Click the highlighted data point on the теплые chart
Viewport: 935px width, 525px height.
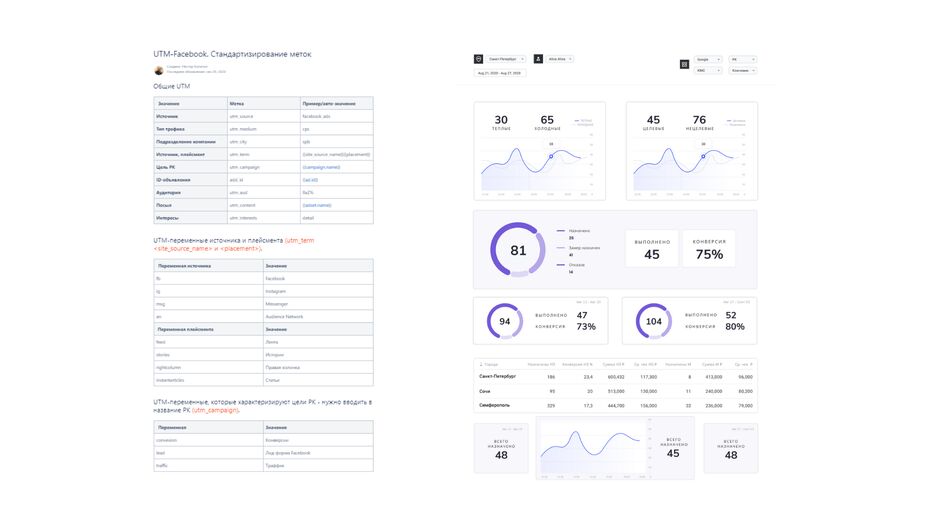click(551, 156)
